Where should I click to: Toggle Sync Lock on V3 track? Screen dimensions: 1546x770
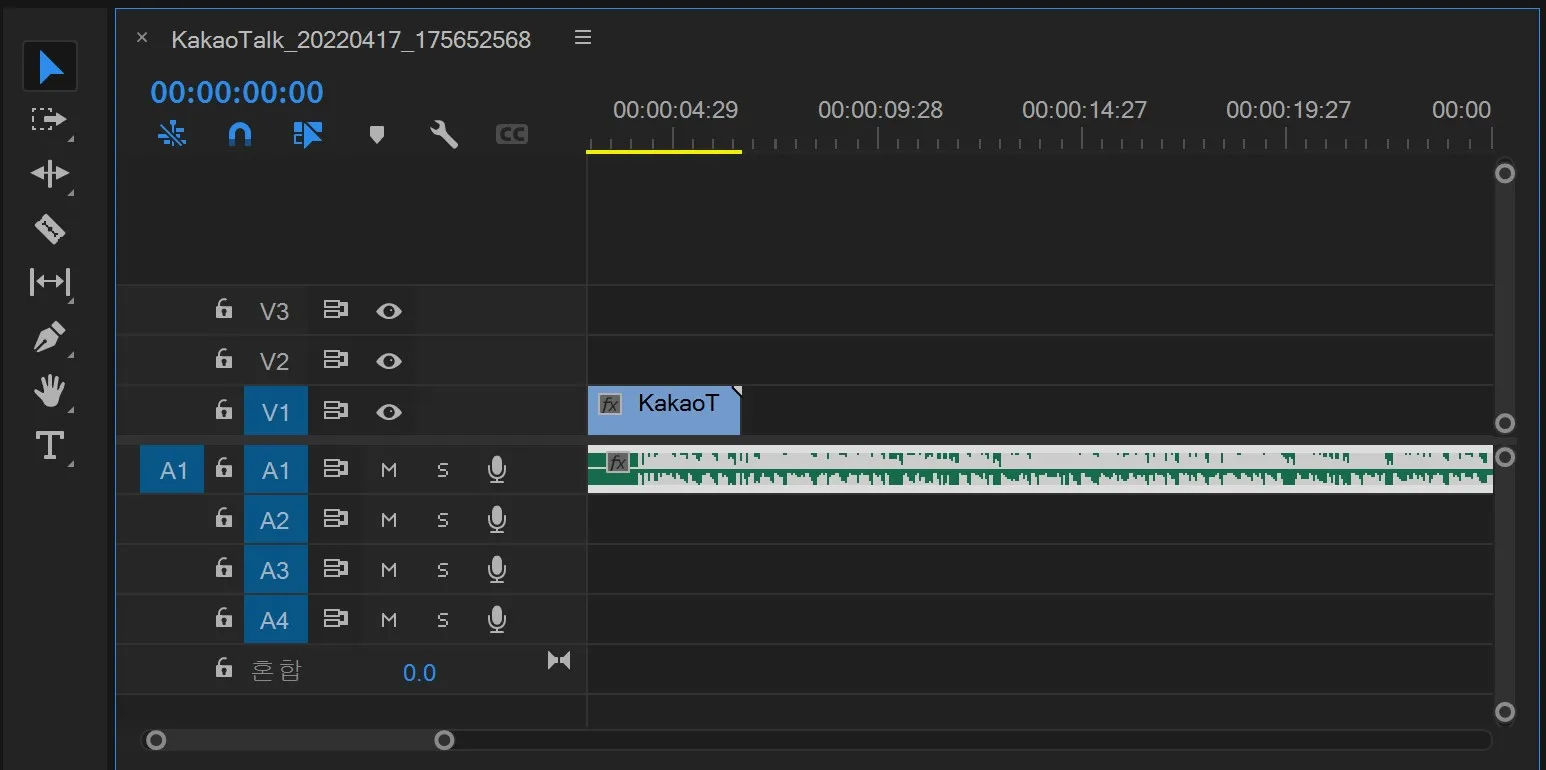tap(336, 310)
